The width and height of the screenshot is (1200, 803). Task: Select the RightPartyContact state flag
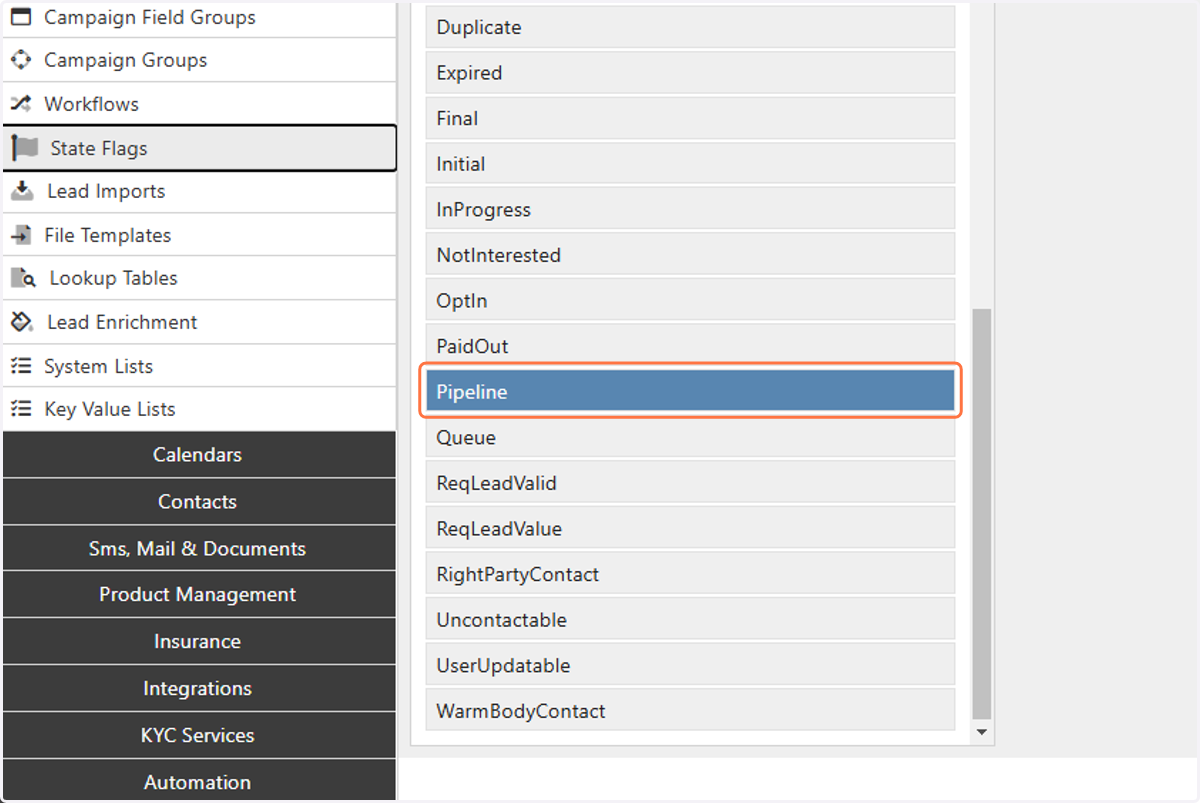click(x=690, y=574)
